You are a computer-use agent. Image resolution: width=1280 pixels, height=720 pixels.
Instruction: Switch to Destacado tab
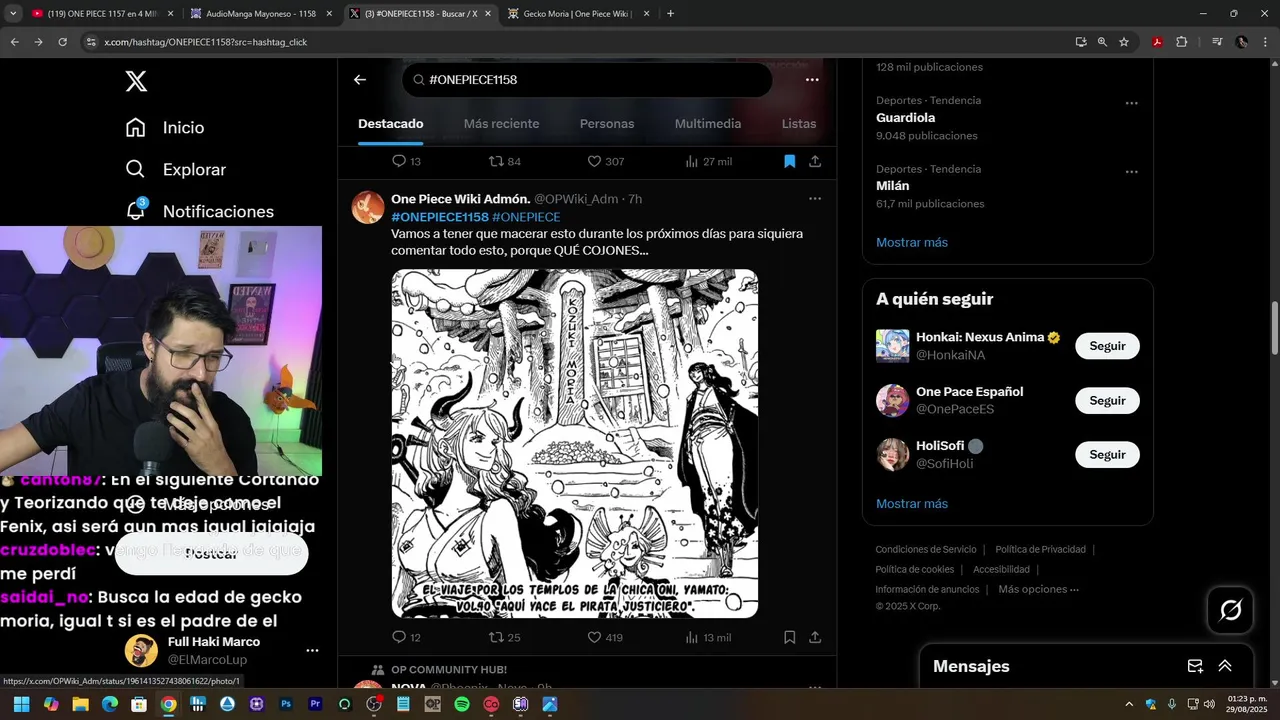tap(391, 124)
